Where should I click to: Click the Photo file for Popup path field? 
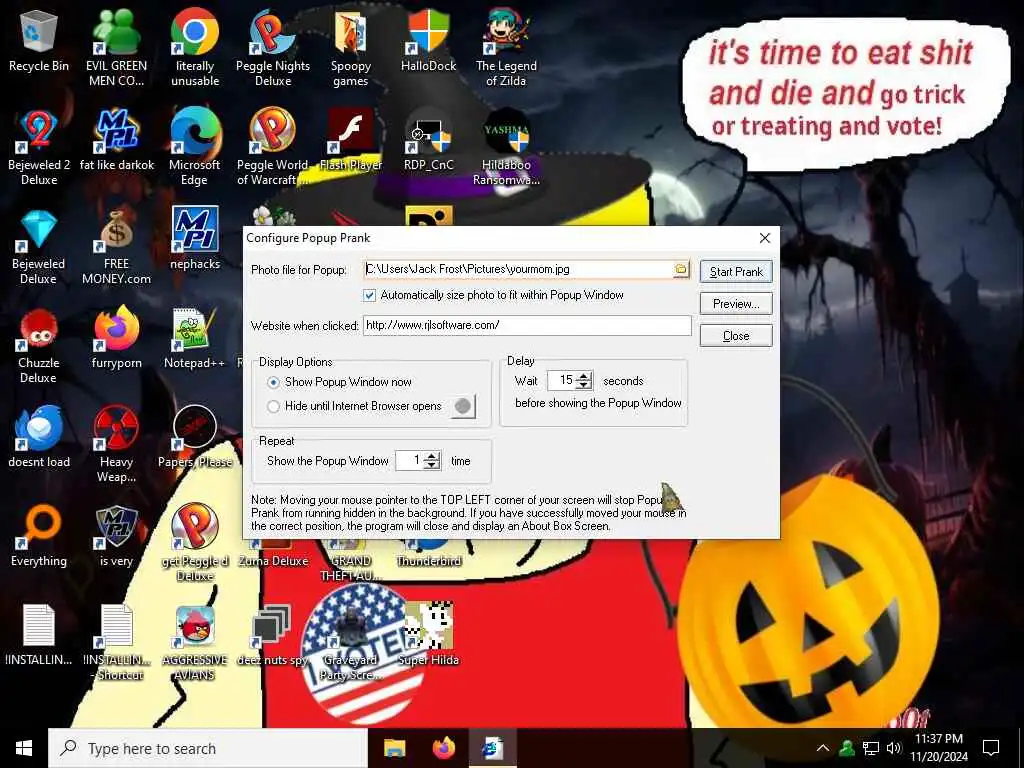pyautogui.click(x=519, y=269)
